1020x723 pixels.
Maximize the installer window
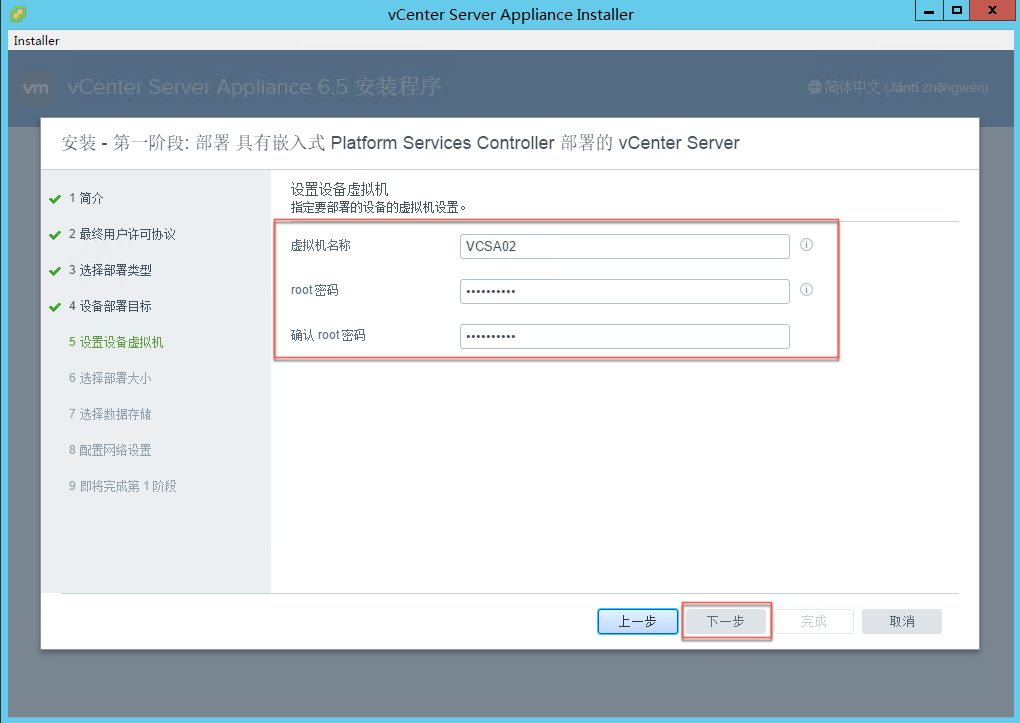coord(956,10)
